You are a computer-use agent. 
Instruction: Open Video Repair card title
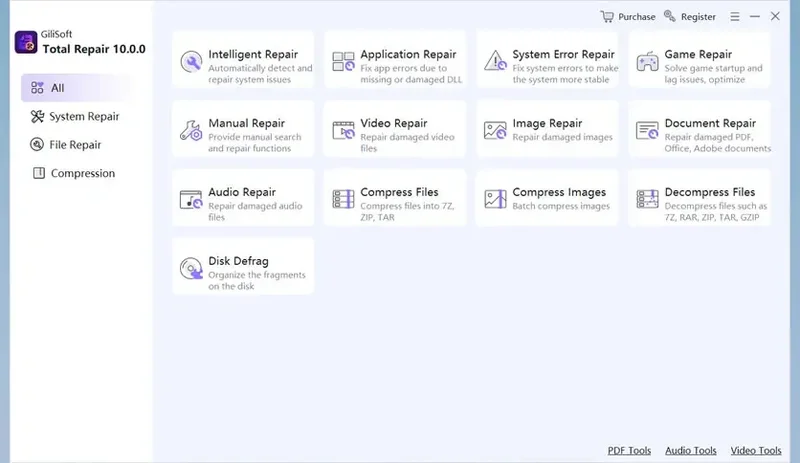pyautogui.click(x=394, y=123)
